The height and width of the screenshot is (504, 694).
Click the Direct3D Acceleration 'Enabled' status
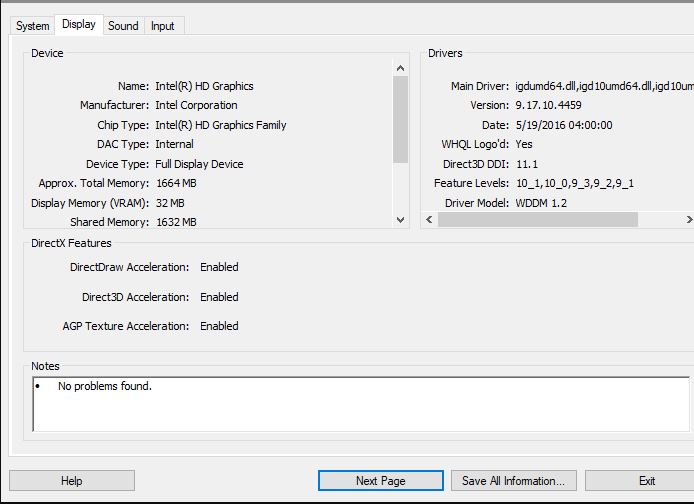pyautogui.click(x=219, y=296)
